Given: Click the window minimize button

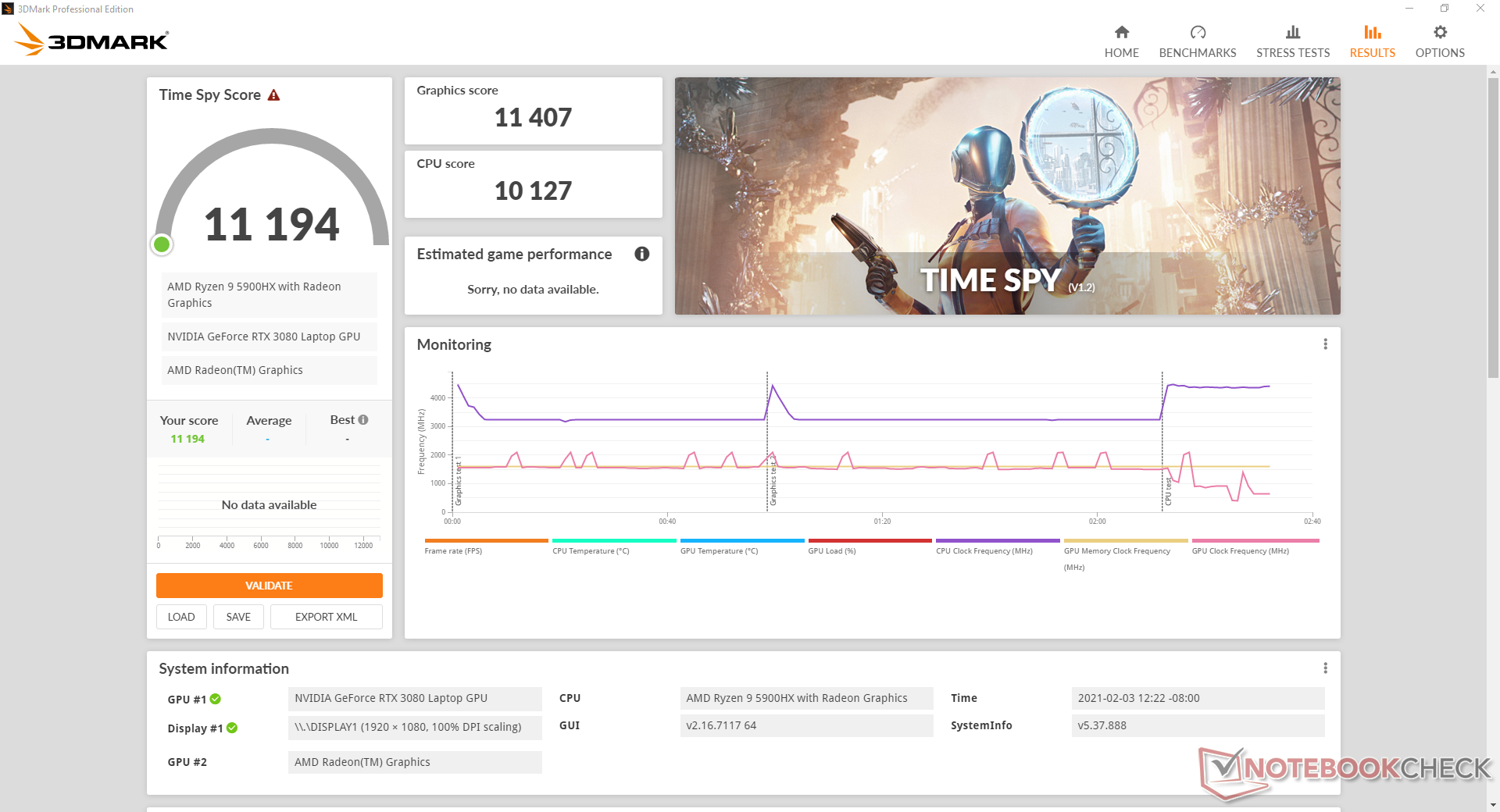Looking at the screenshot, I should tap(1409, 9).
